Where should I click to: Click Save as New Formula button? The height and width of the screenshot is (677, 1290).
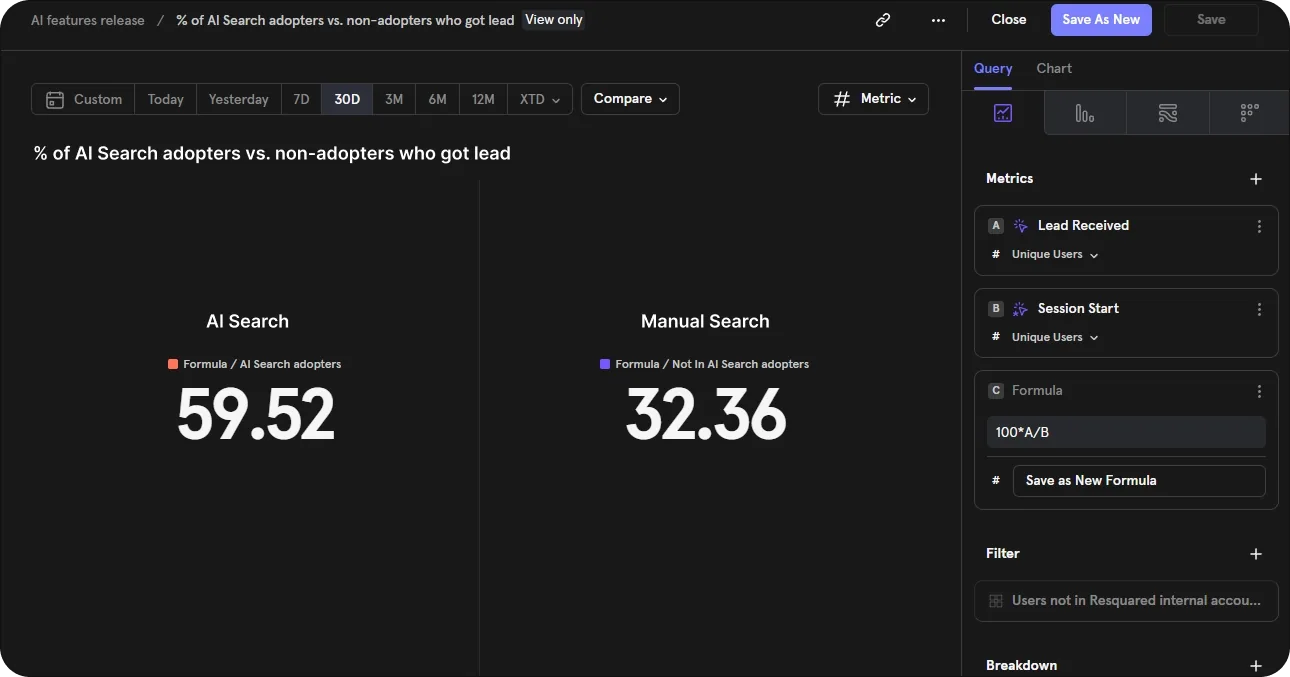coord(1139,481)
